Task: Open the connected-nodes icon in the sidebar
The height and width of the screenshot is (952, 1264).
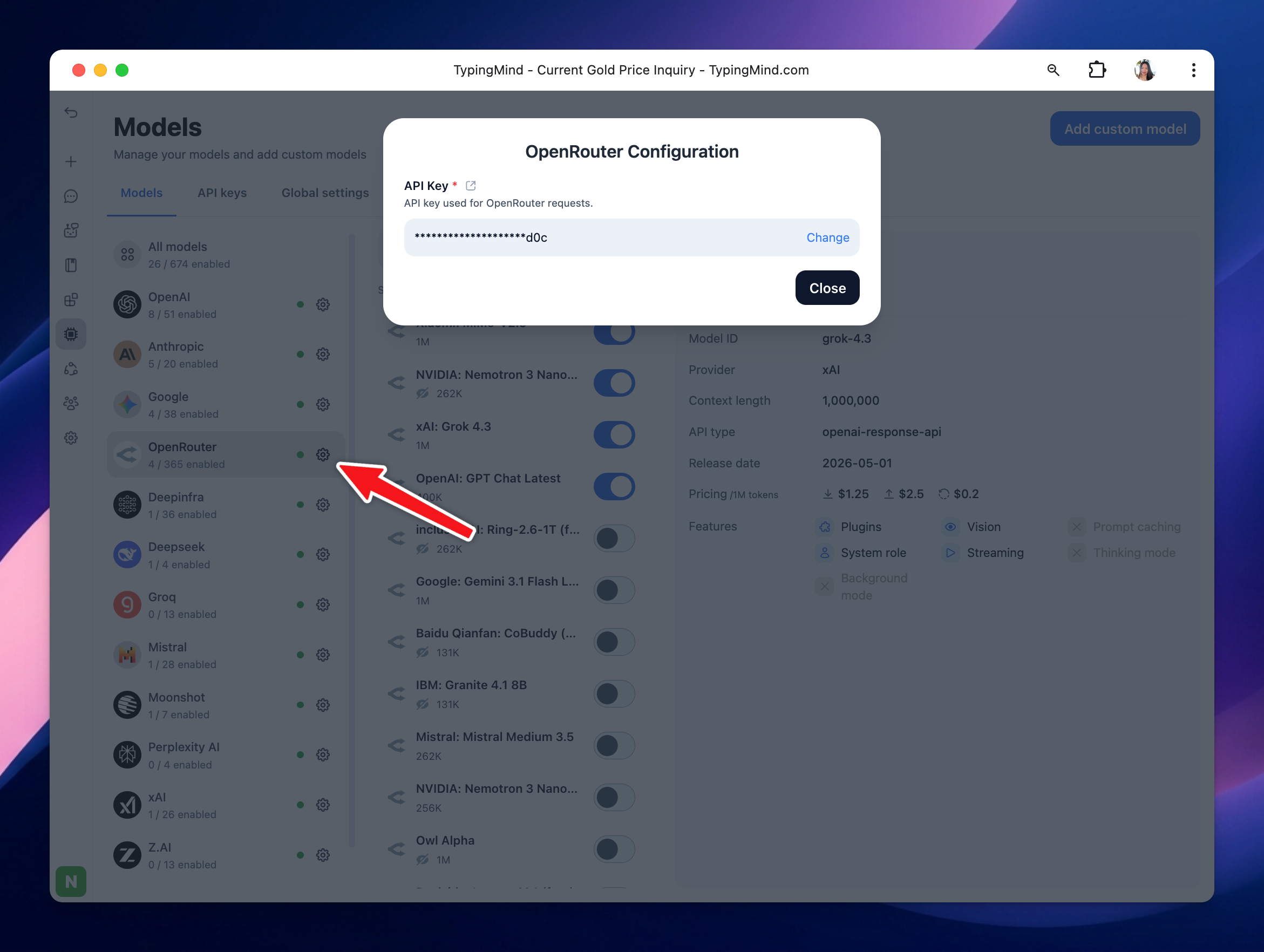Action: click(x=71, y=369)
